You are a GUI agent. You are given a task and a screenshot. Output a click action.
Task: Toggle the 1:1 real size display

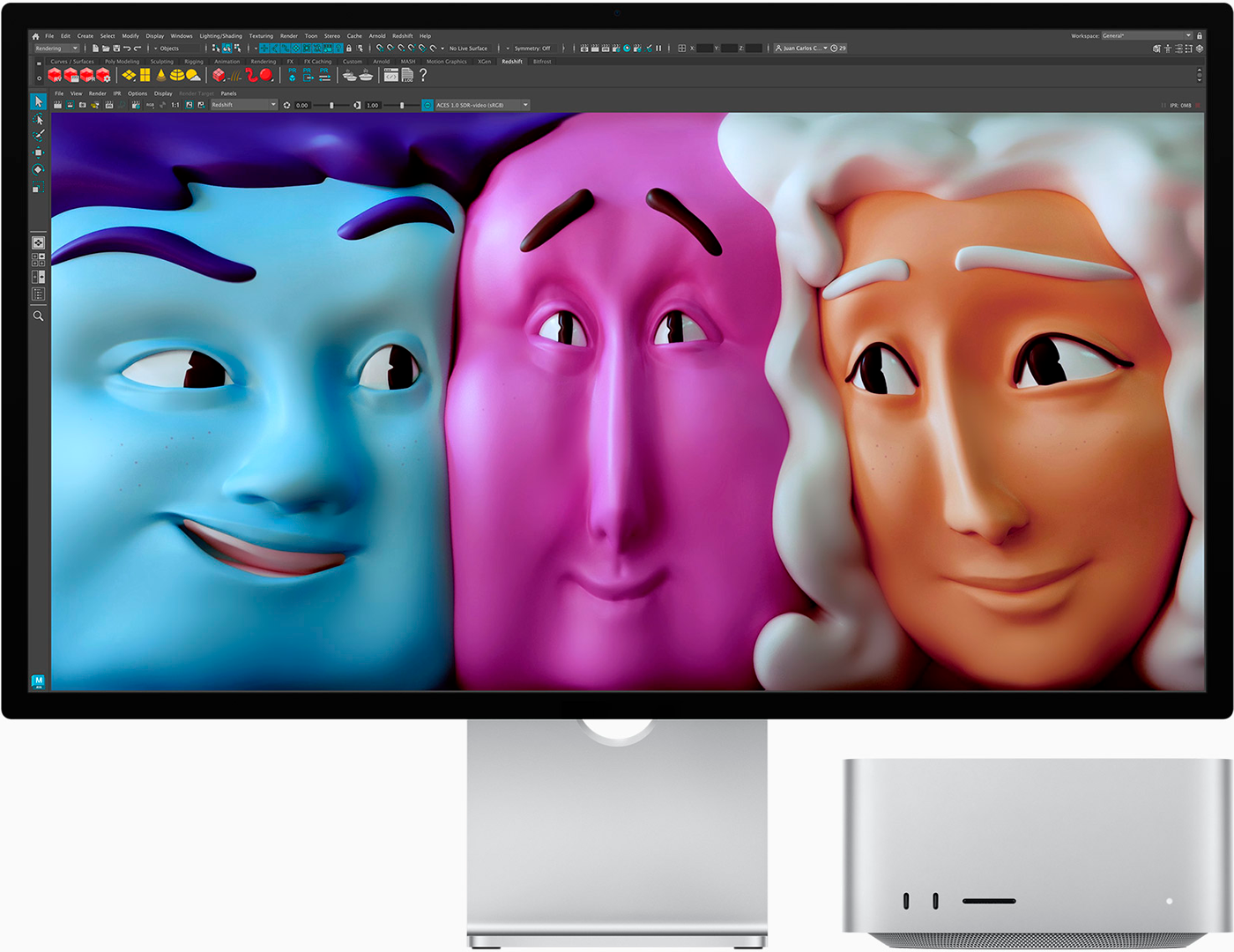pos(175,105)
